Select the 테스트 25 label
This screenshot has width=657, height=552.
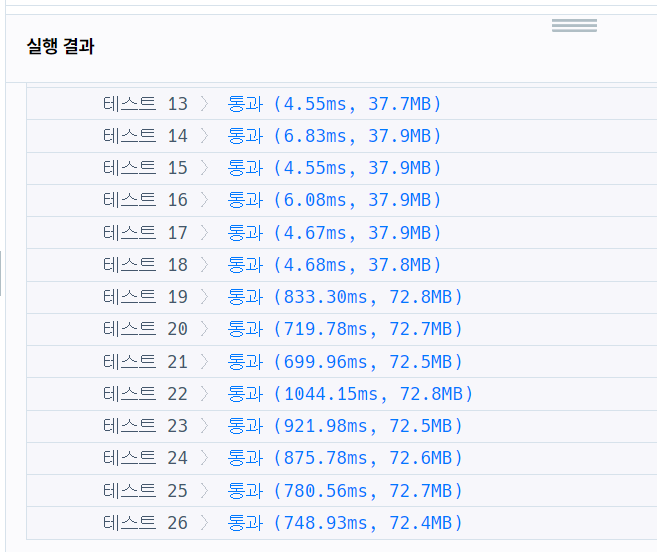pos(145,491)
